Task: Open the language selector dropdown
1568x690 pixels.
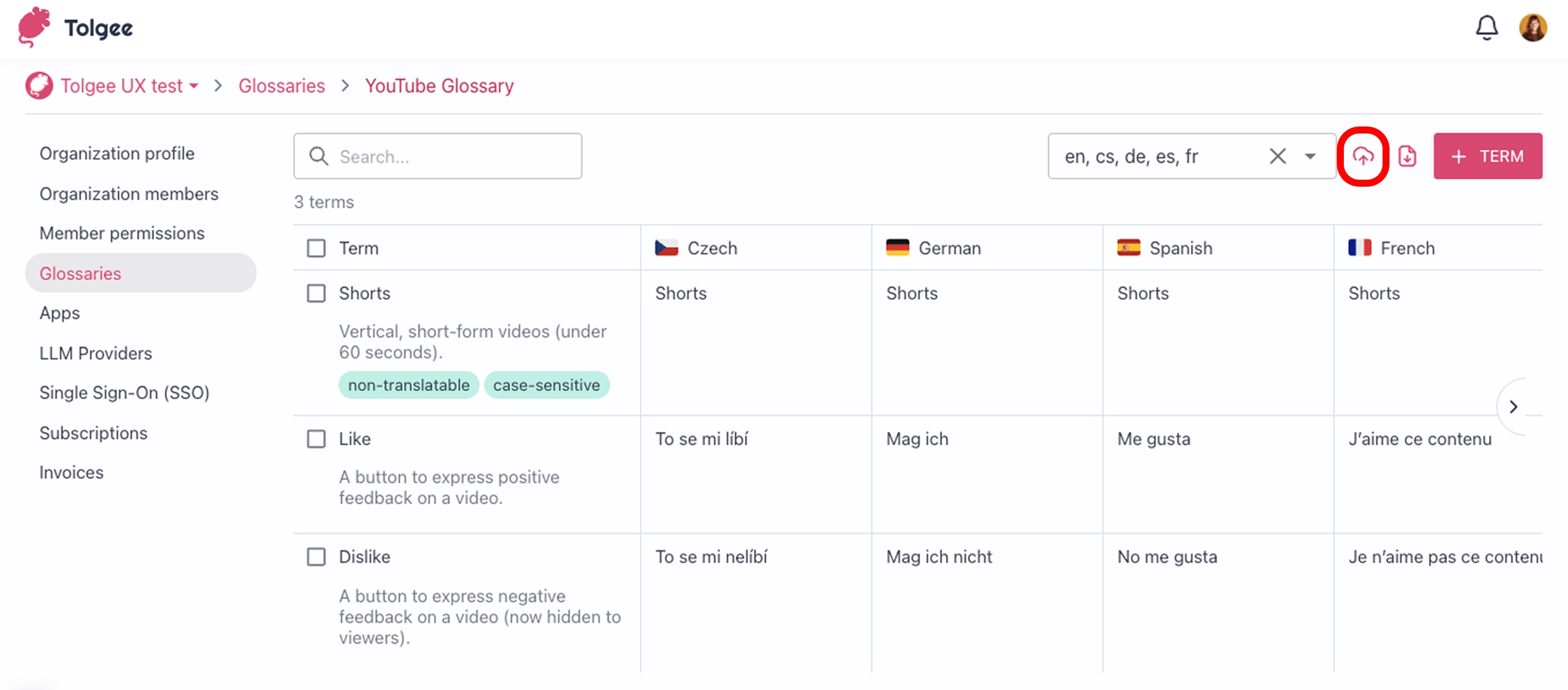Action: point(1309,156)
